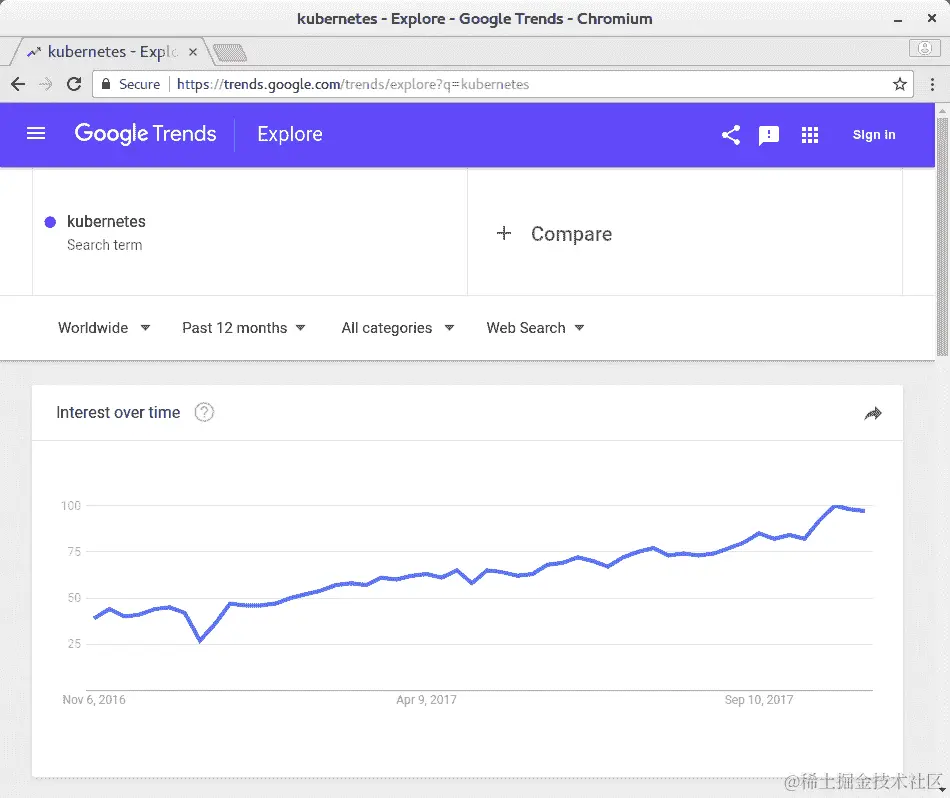Screen dimensions: 950x798
Task: Open the Google apps grid
Action: (810, 135)
